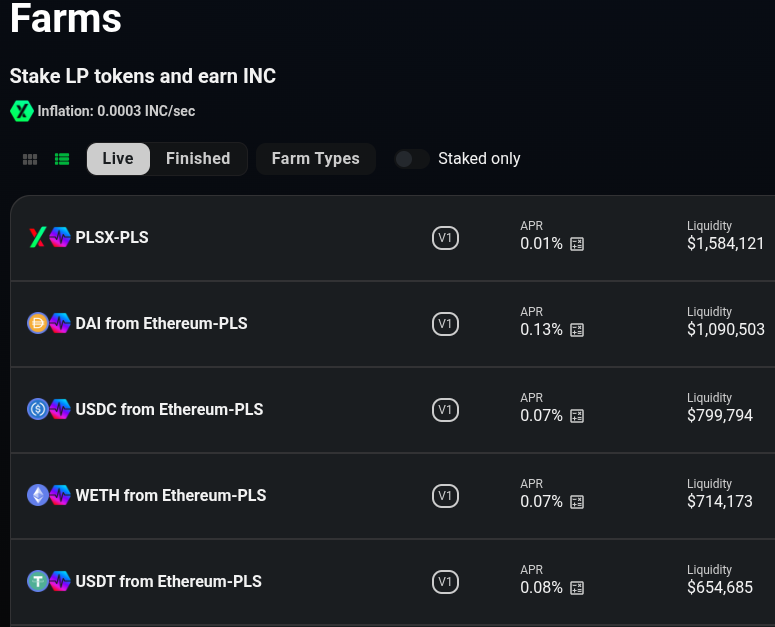The width and height of the screenshot is (775, 627).
Task: Click the green INC inflation token icon
Action: click(x=21, y=111)
